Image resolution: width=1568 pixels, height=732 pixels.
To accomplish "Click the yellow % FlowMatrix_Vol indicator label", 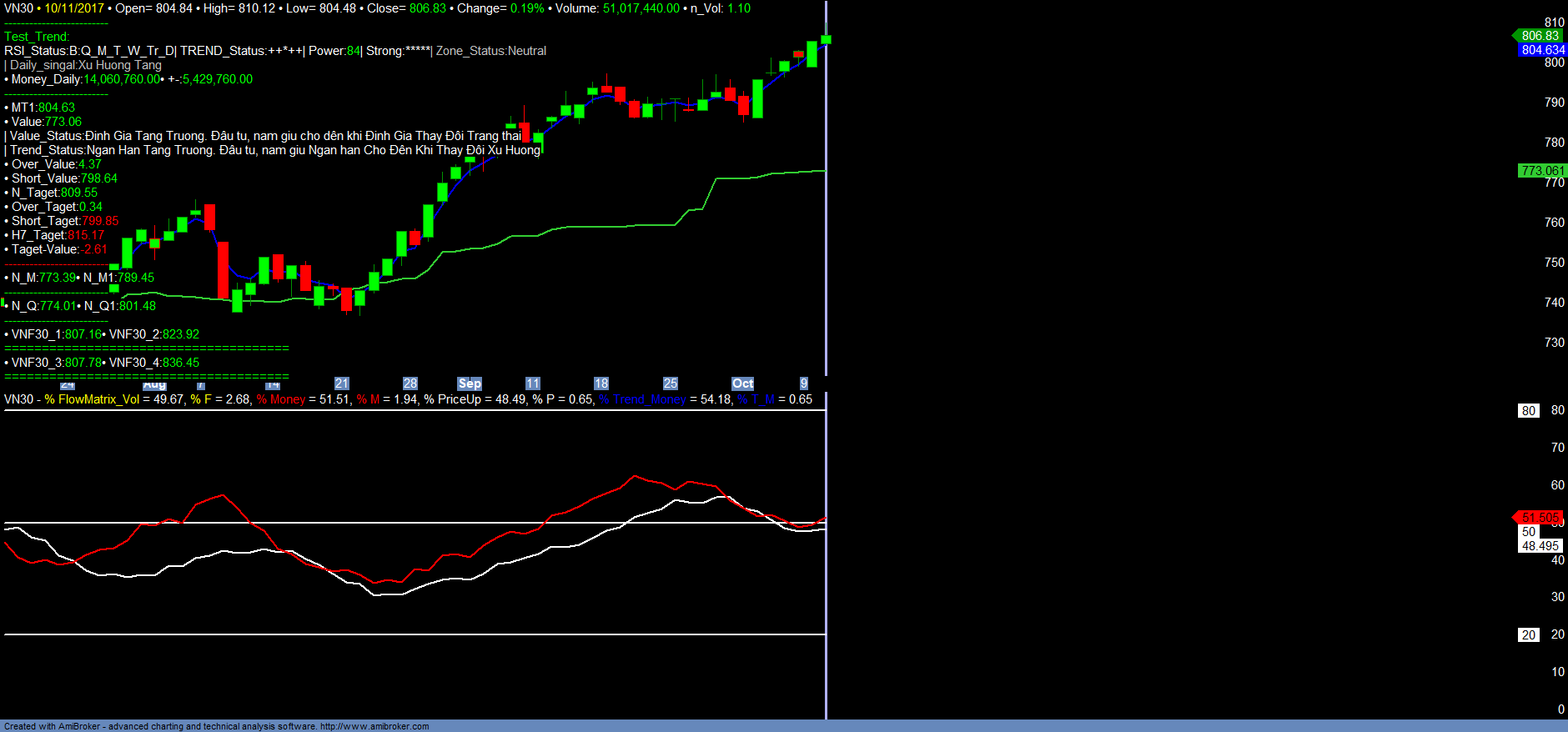I will pos(92,399).
